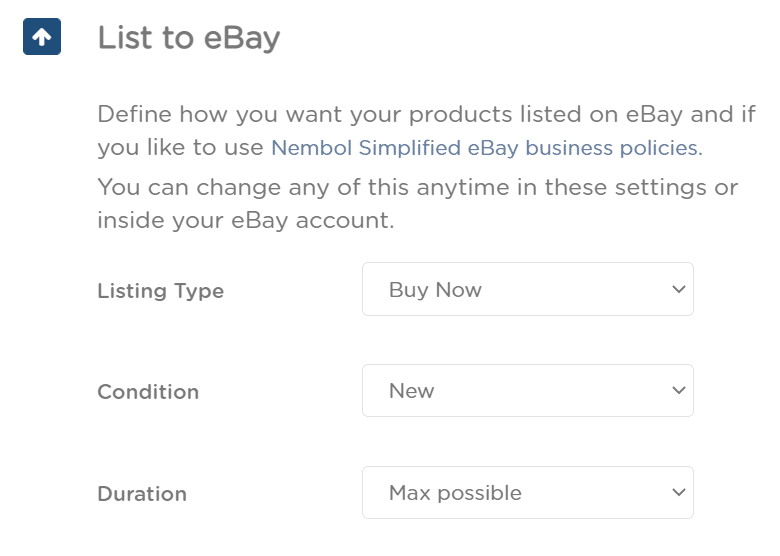The image size is (780, 556).
Task: Open the Condition dropdown
Action: (528, 390)
